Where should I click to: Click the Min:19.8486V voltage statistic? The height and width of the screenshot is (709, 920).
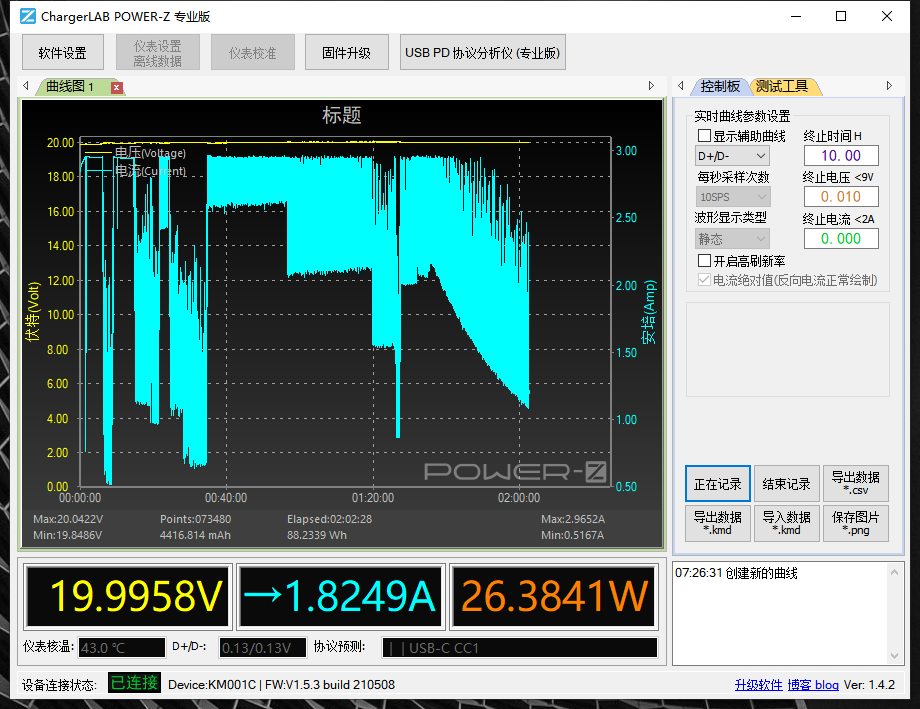tap(67, 535)
